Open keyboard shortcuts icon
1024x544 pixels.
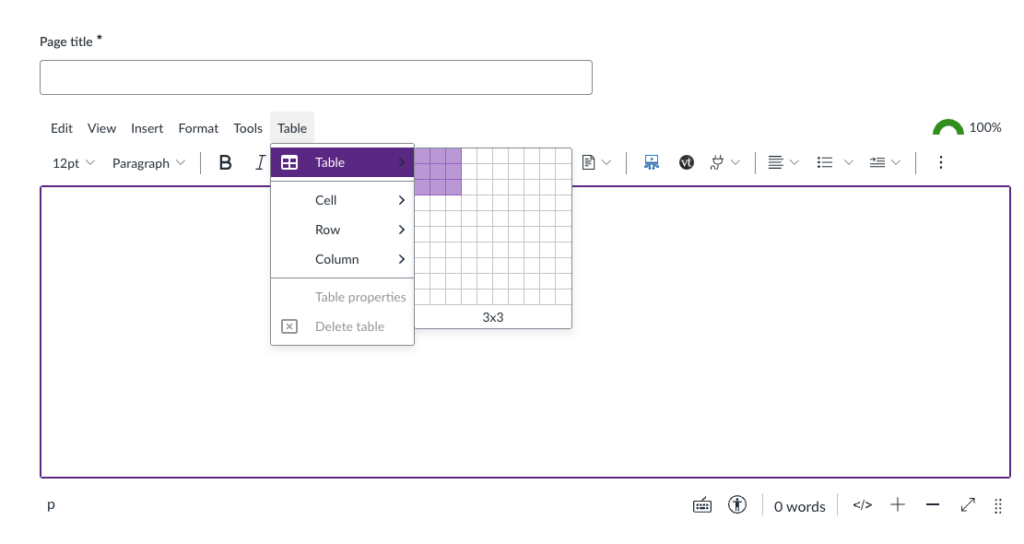click(x=702, y=505)
